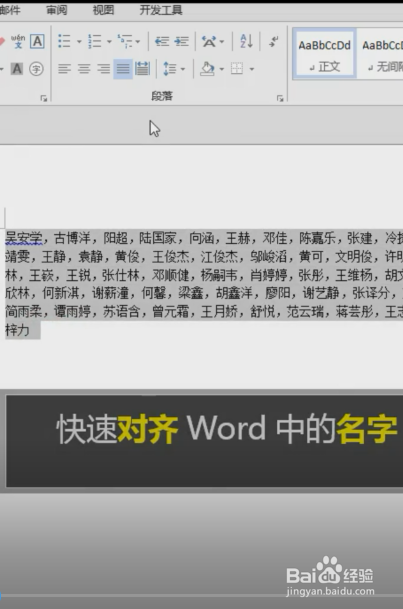
Task: Click the name 江俊杰 in the document
Action: point(219,256)
